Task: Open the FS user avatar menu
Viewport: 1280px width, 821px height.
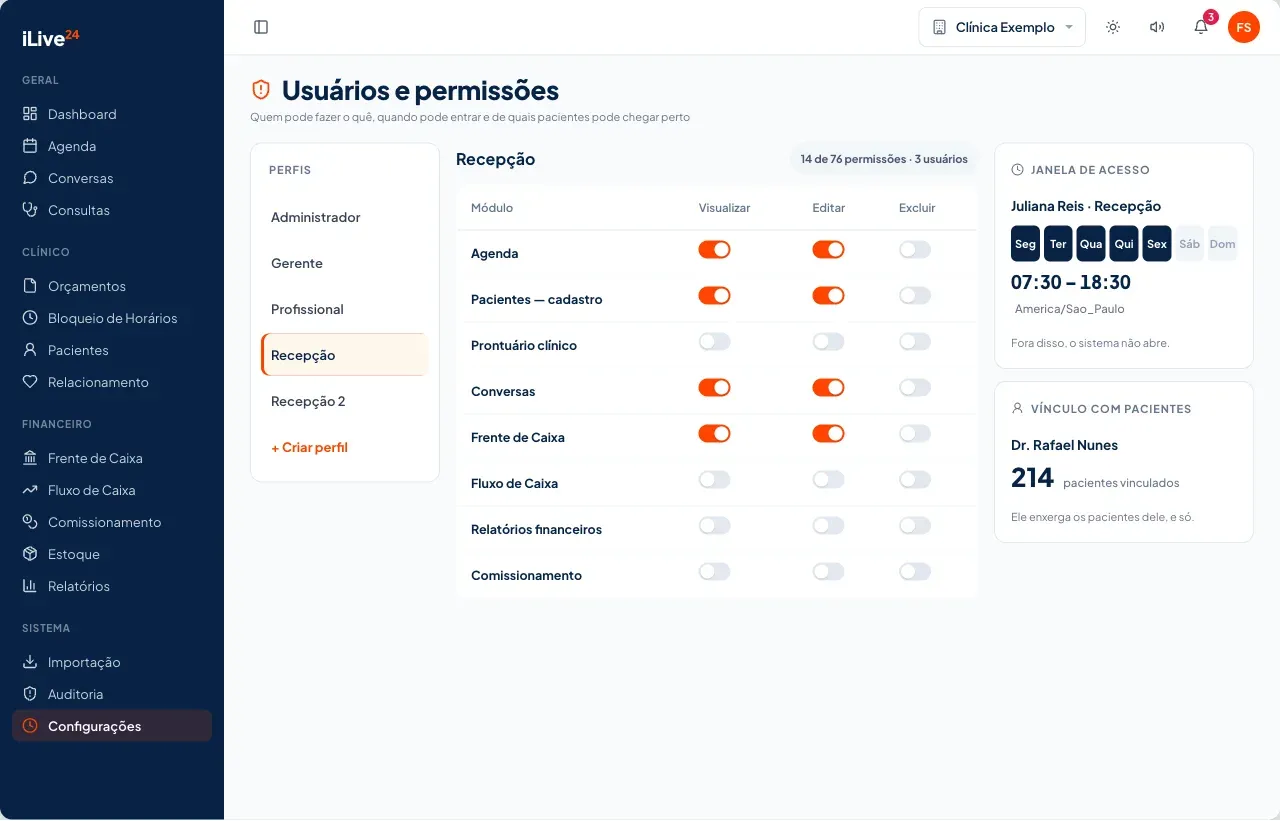Action: coord(1244,27)
